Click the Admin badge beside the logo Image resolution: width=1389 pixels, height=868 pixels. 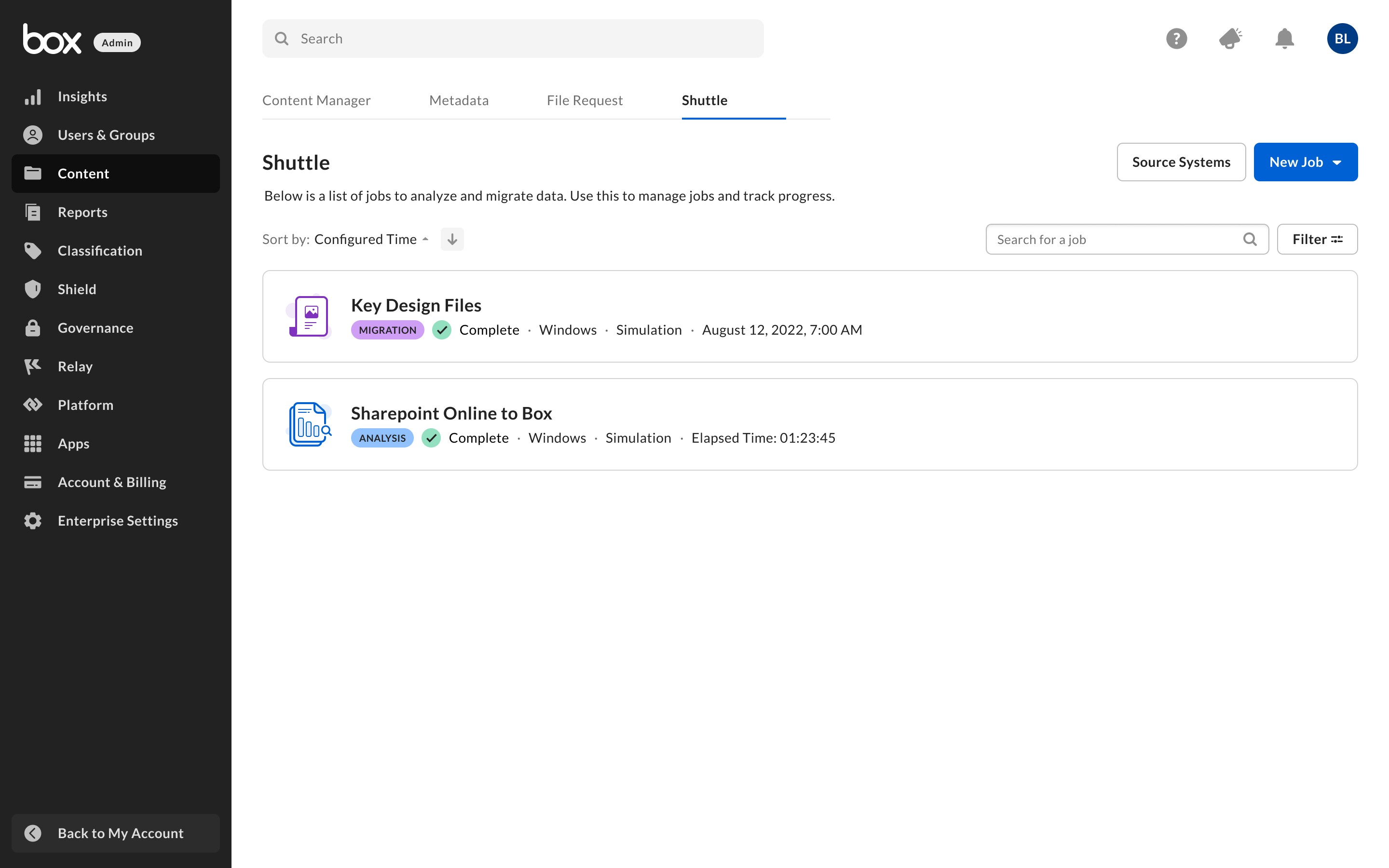117,42
